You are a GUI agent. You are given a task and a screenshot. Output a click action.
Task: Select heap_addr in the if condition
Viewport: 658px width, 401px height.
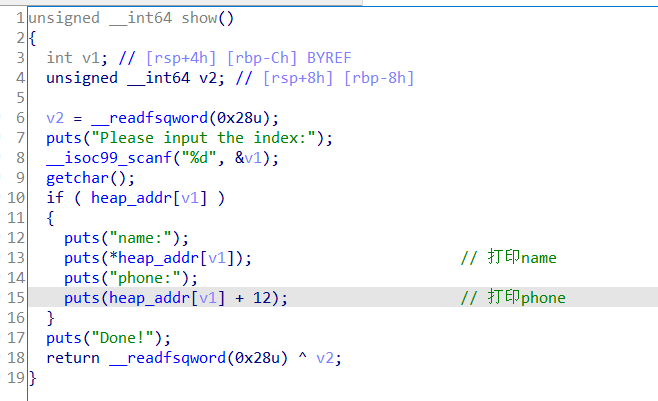131,198
